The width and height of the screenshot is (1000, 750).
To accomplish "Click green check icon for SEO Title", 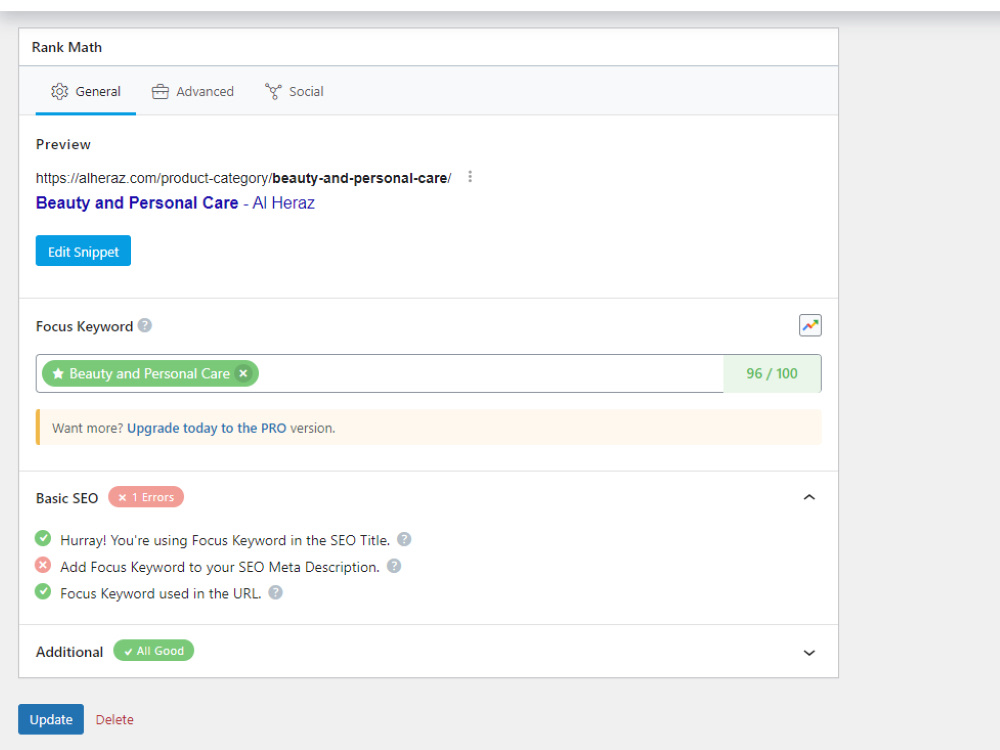I will (43, 539).
